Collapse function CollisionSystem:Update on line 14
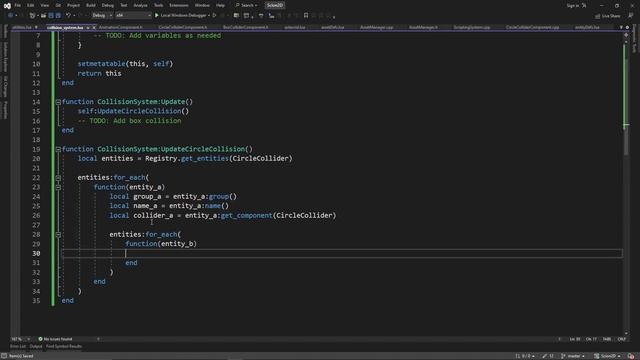Viewport: 640px width, 360px height. 58,102
